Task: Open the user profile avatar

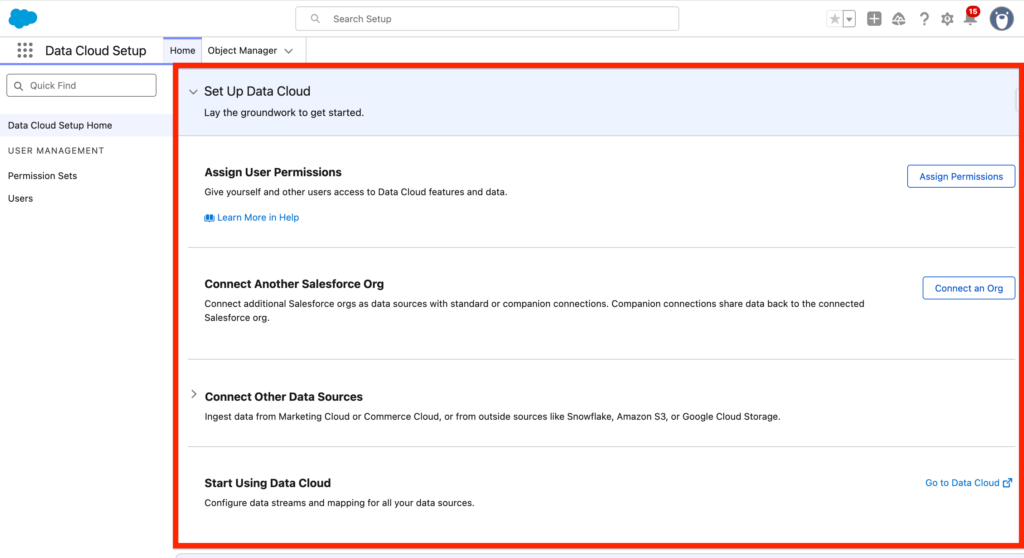Action: tap(1001, 19)
